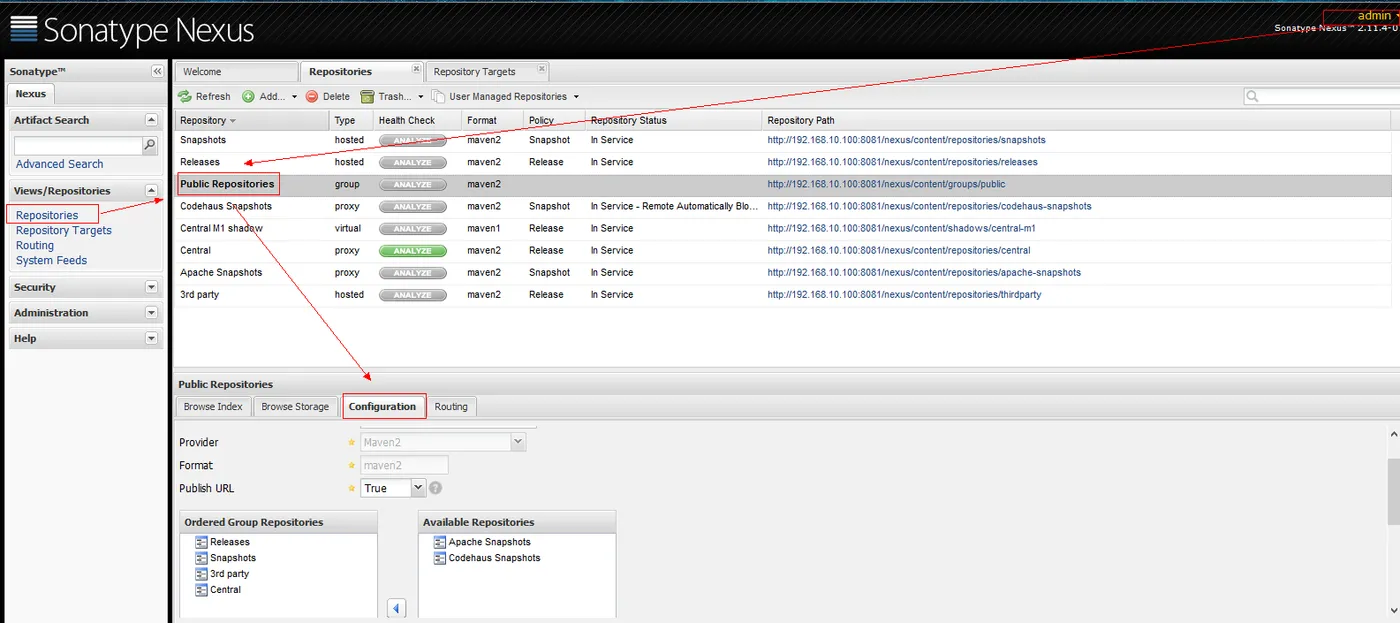Switch to the Welcome tab

coord(235,72)
